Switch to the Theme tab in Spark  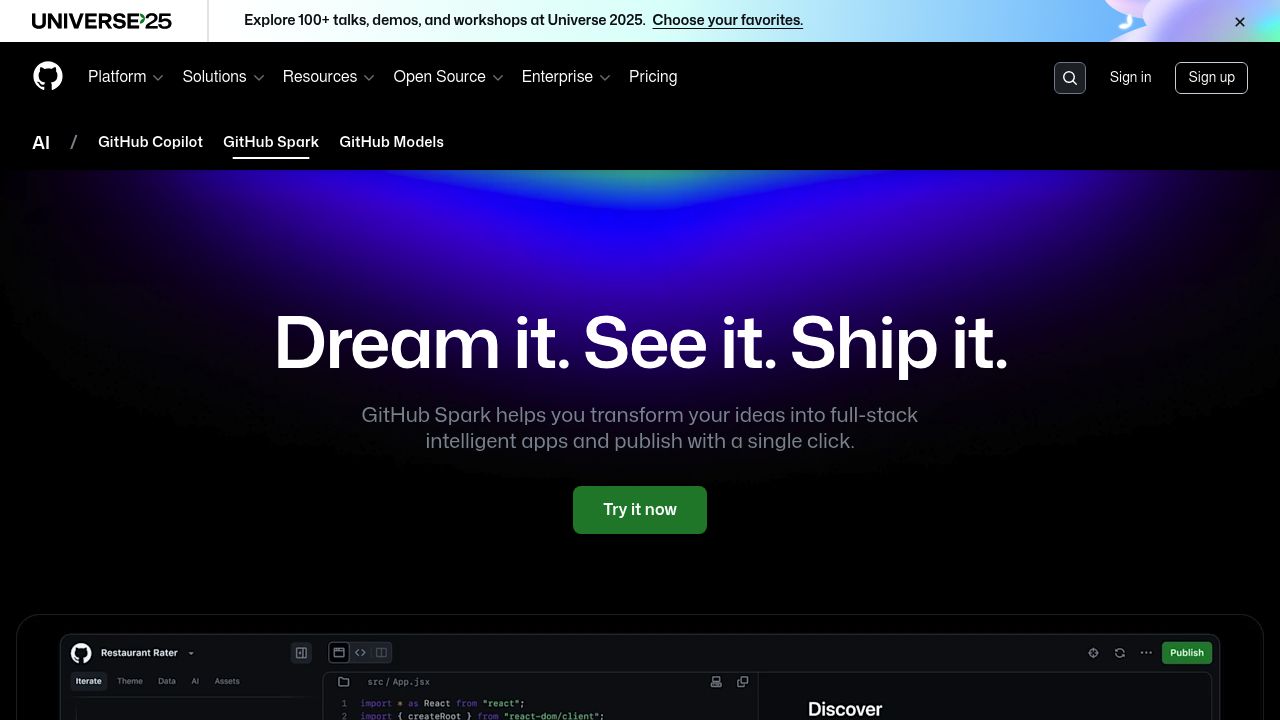[x=129, y=681]
